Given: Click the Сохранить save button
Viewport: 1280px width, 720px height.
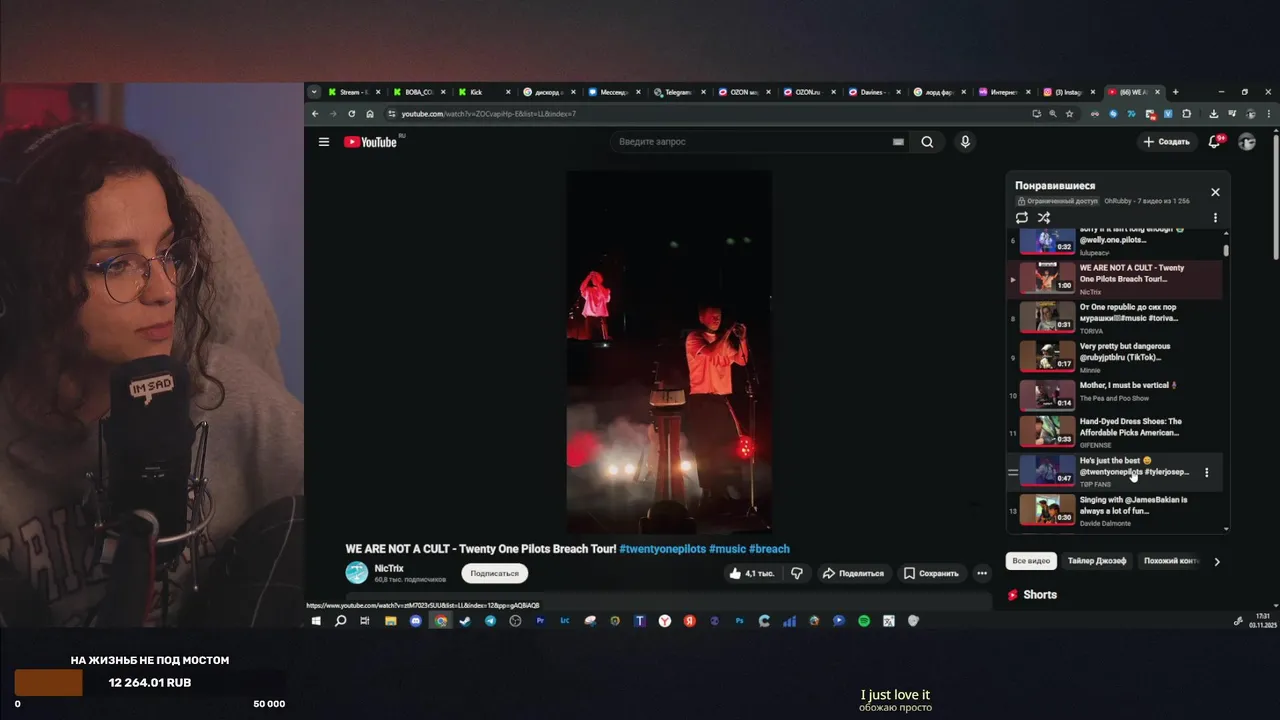Looking at the screenshot, I should pos(931,573).
